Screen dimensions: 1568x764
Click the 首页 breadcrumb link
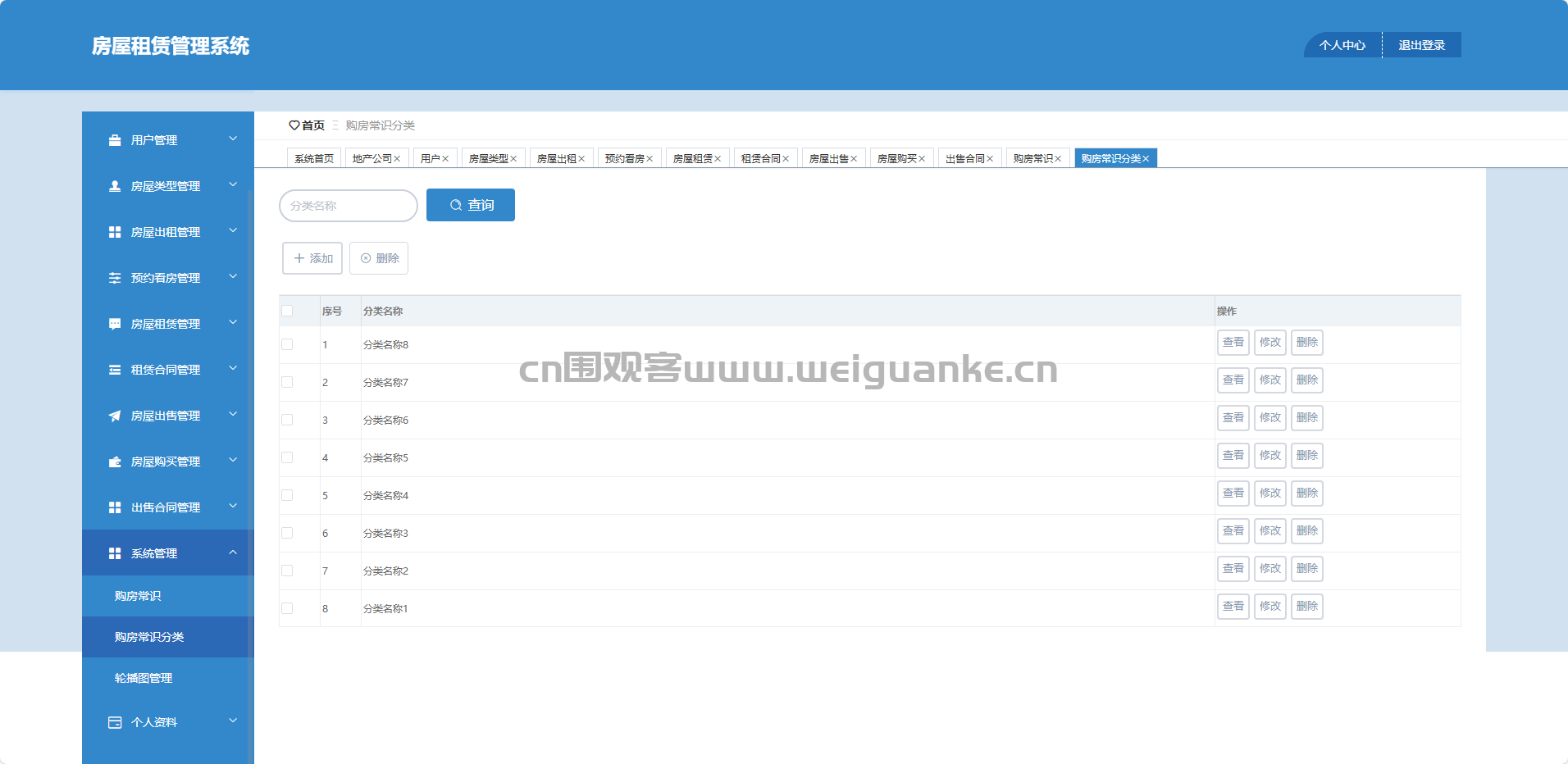pyautogui.click(x=313, y=125)
